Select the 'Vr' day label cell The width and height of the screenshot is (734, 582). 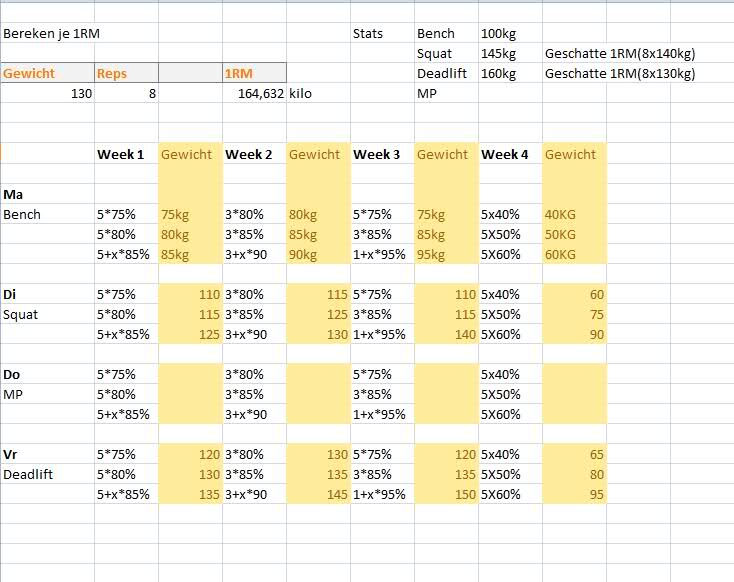(x=12, y=454)
